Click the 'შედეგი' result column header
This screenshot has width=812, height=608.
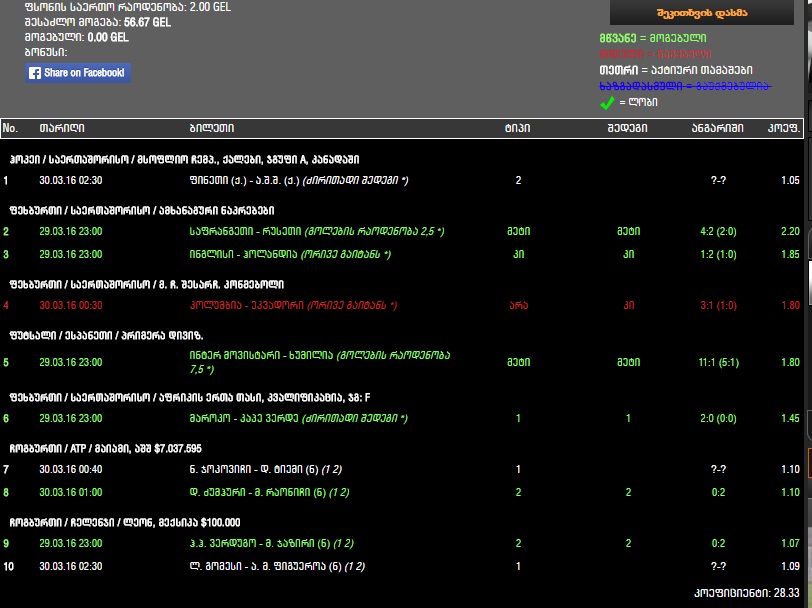(628, 128)
